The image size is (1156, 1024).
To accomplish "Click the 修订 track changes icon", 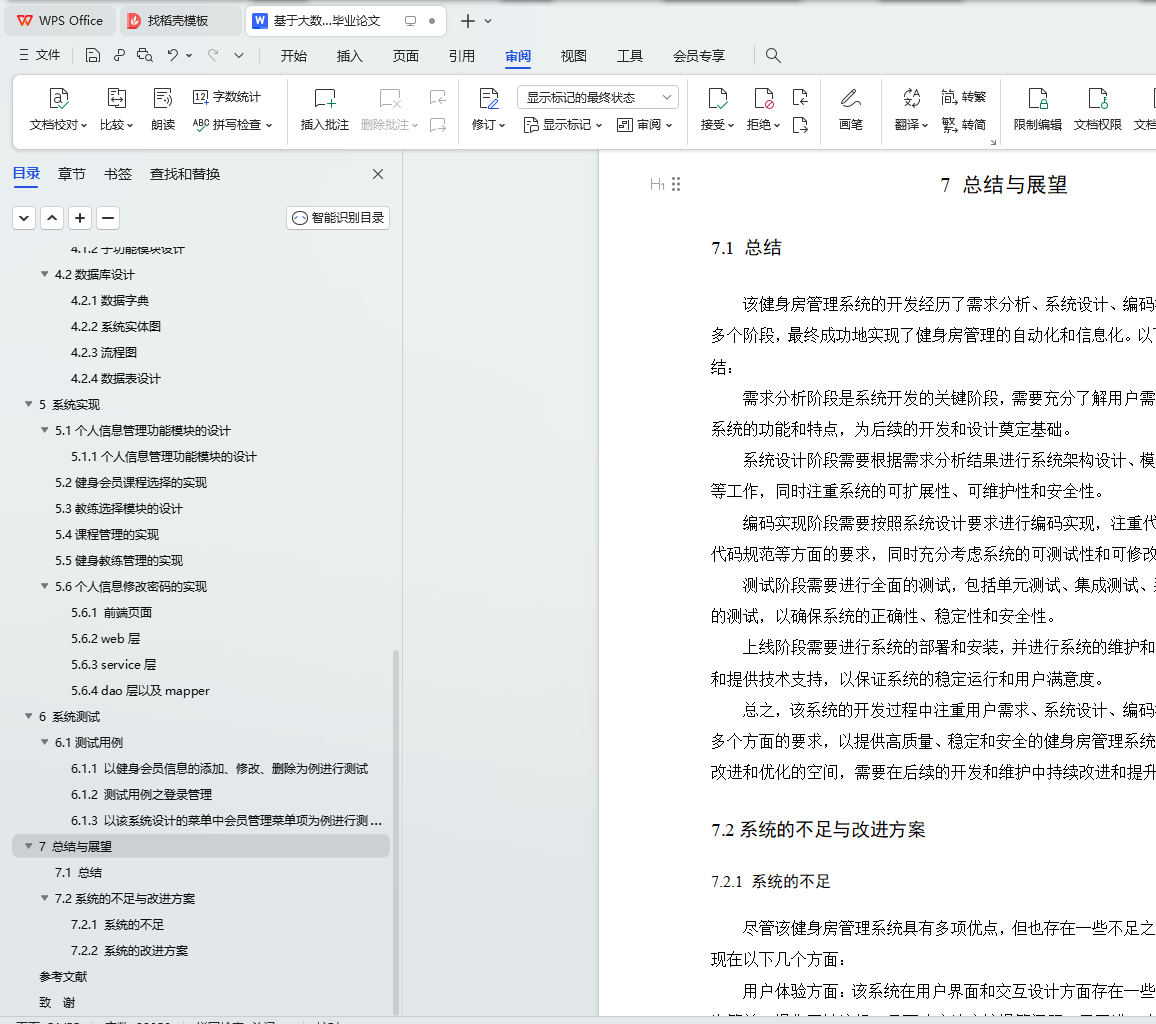I will pos(488,99).
